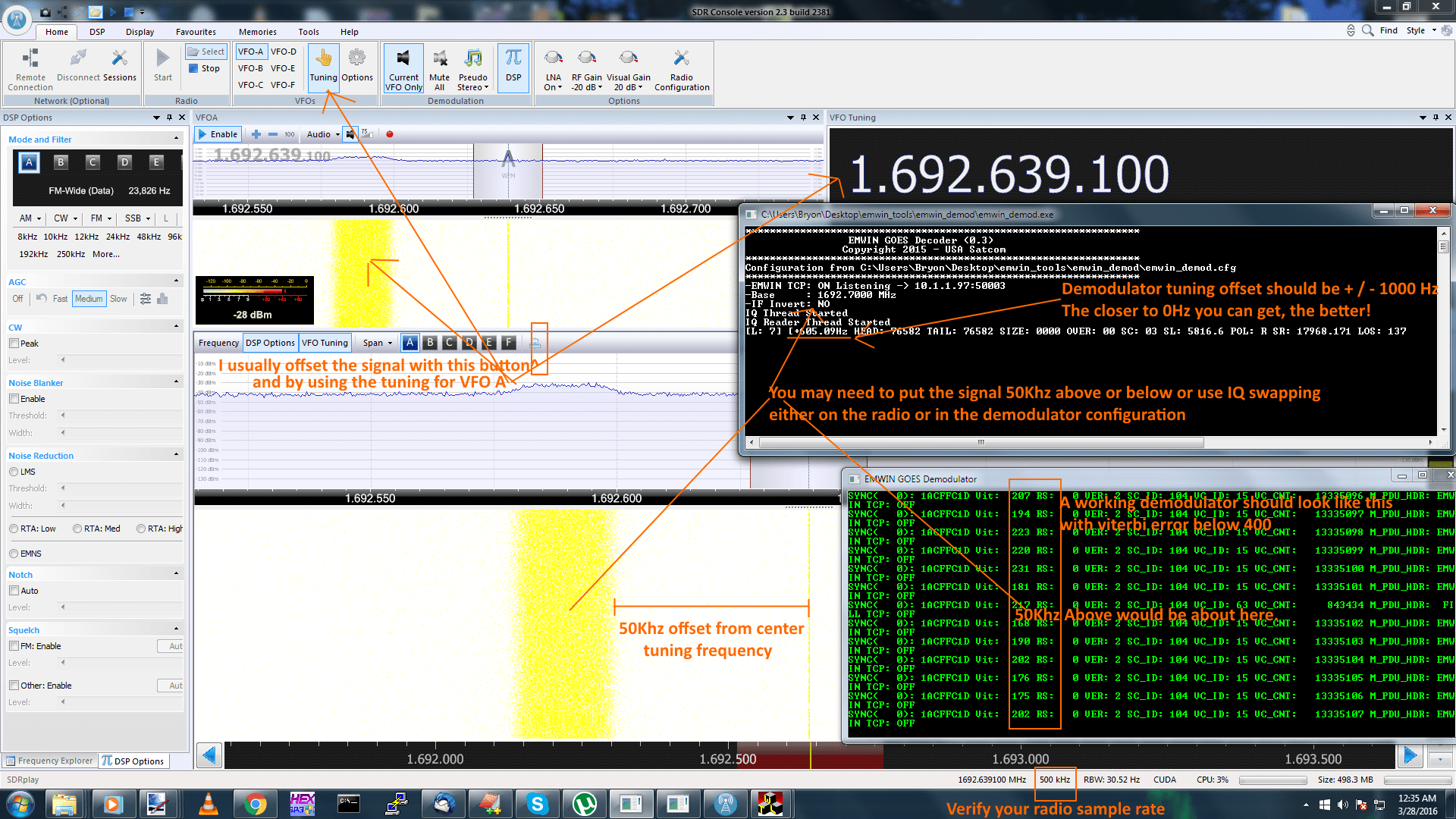Viewport: 1456px width, 819px height.
Task: Select filter slot B in Mode and Filter
Action: [x=61, y=162]
